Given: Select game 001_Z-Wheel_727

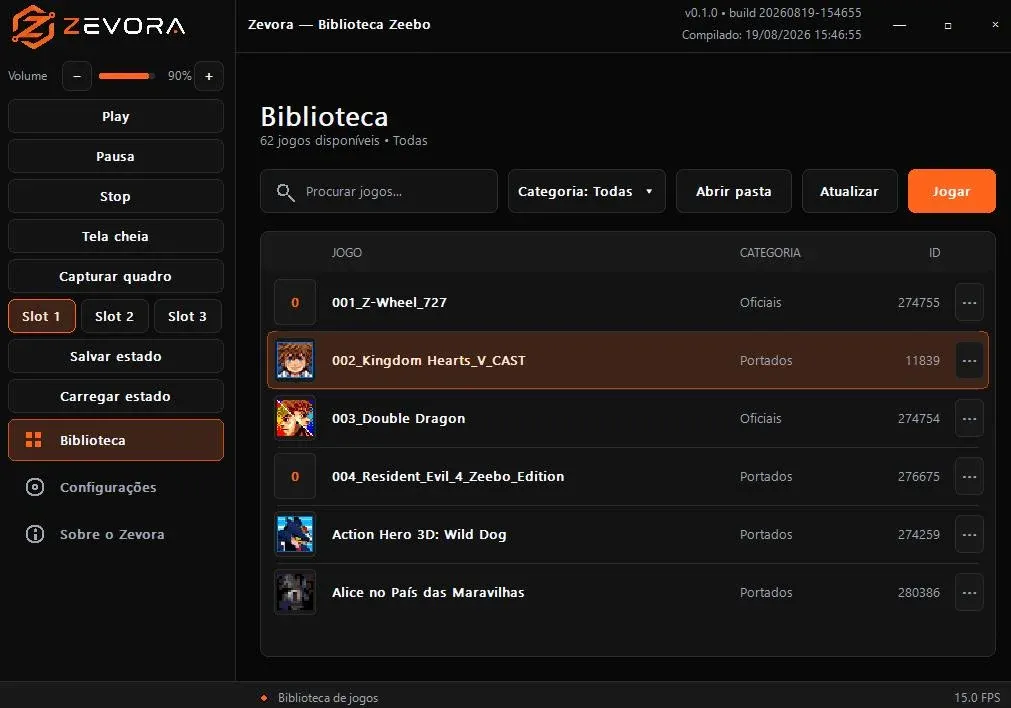Looking at the screenshot, I should (x=627, y=302).
